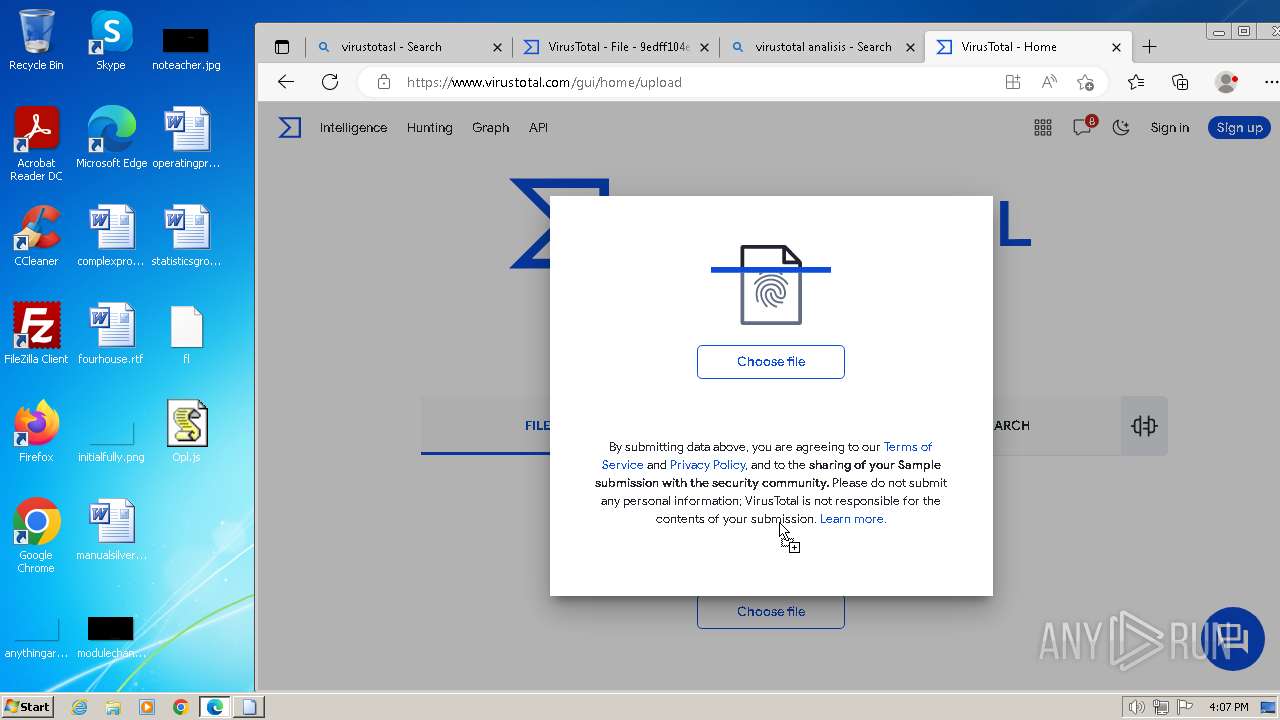Image resolution: width=1280 pixels, height=720 pixels.
Task: Select the anythingar... desktop file
Action: coord(36,638)
